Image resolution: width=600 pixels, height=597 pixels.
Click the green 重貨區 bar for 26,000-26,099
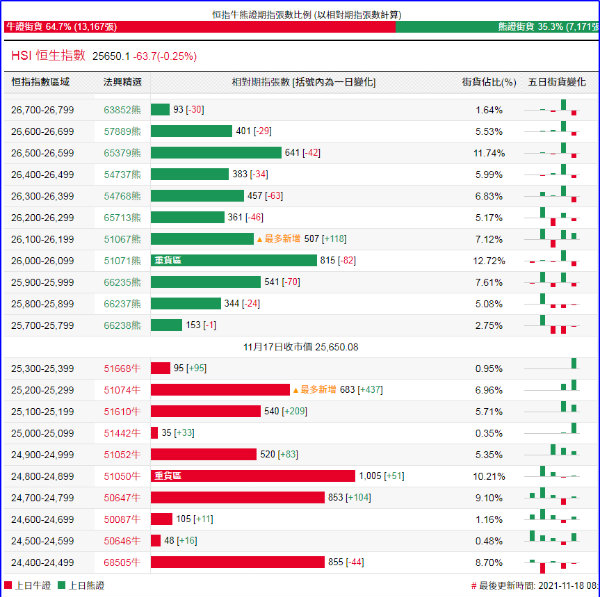click(x=234, y=260)
